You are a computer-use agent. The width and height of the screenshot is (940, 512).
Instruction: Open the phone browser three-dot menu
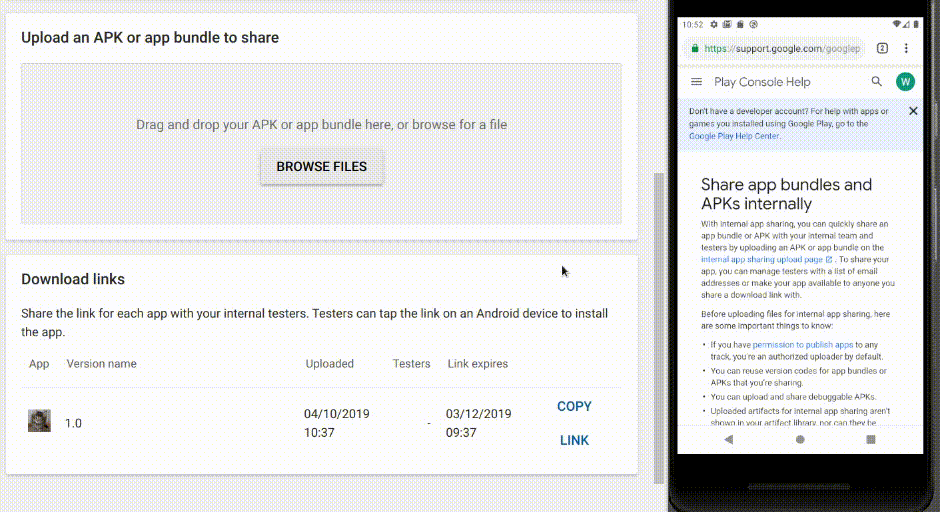906,48
